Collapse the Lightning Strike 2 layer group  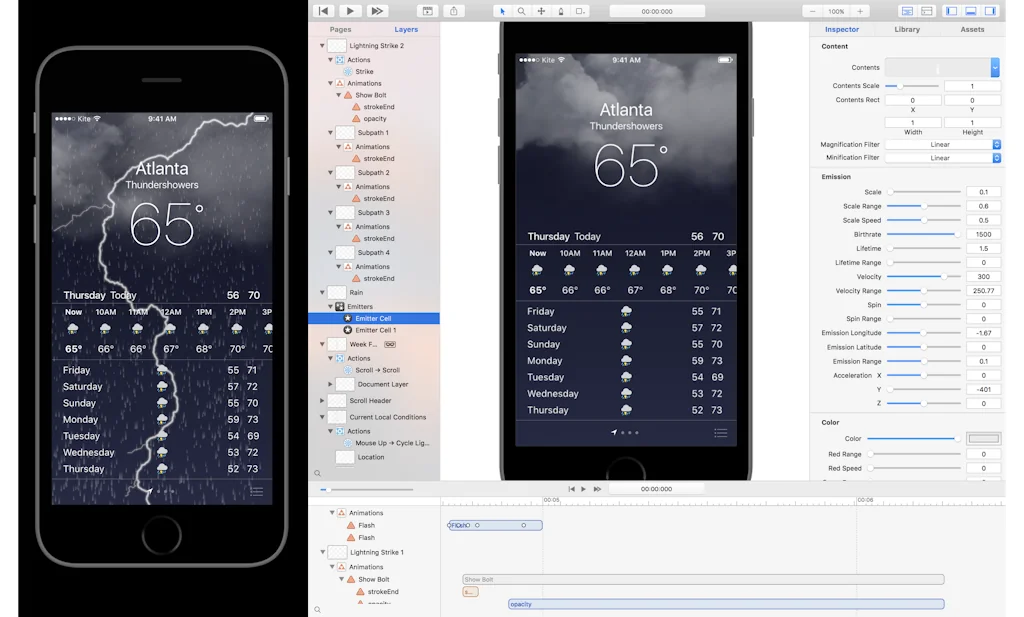pyautogui.click(x=321, y=45)
